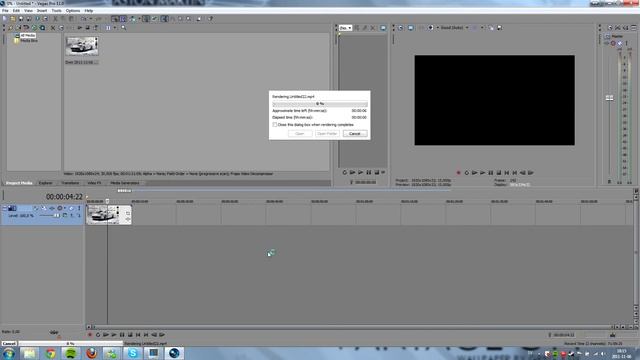This screenshot has width=640, height=360.
Task: Toggle Ignore Event Grouping
Action: (x=154, y=19)
